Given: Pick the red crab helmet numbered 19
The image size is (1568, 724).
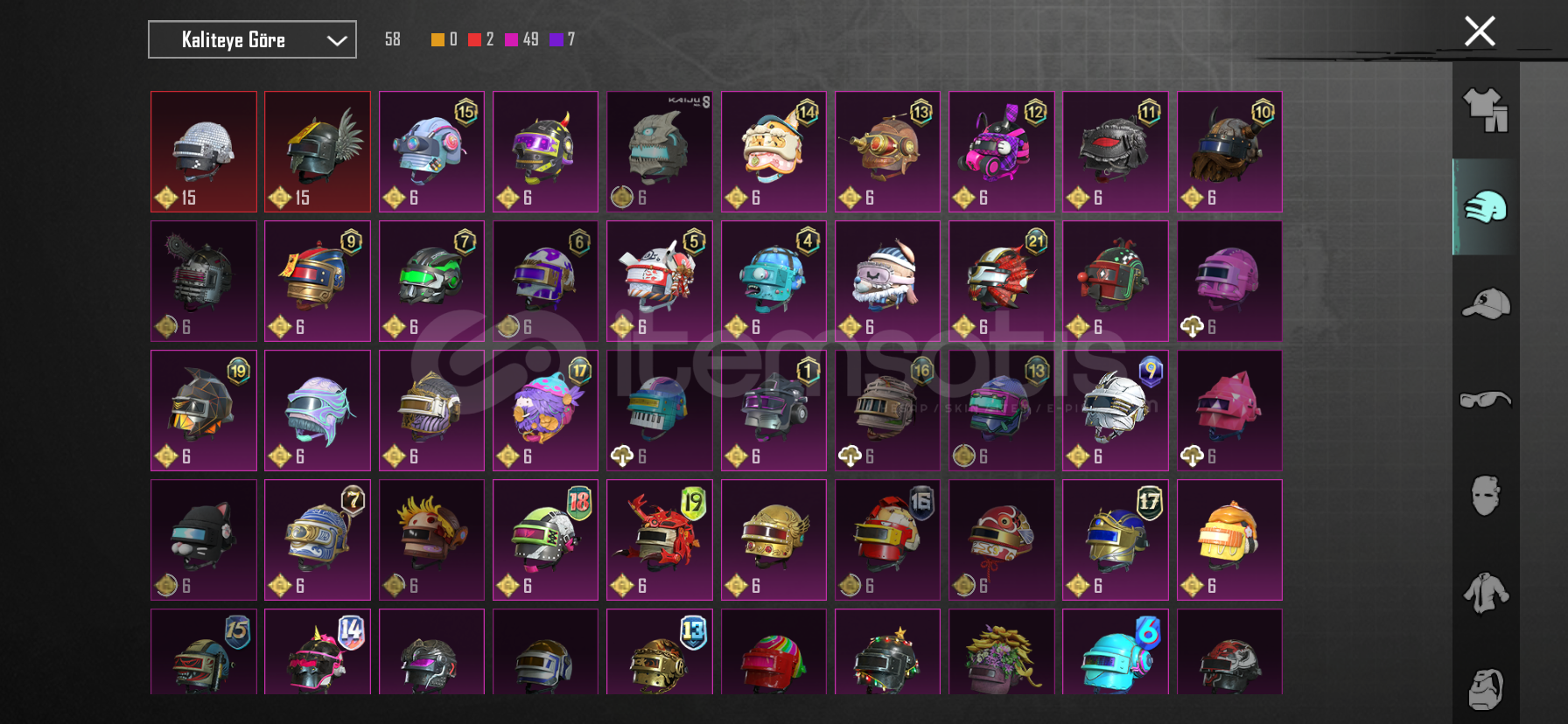Looking at the screenshot, I should pos(659,540).
